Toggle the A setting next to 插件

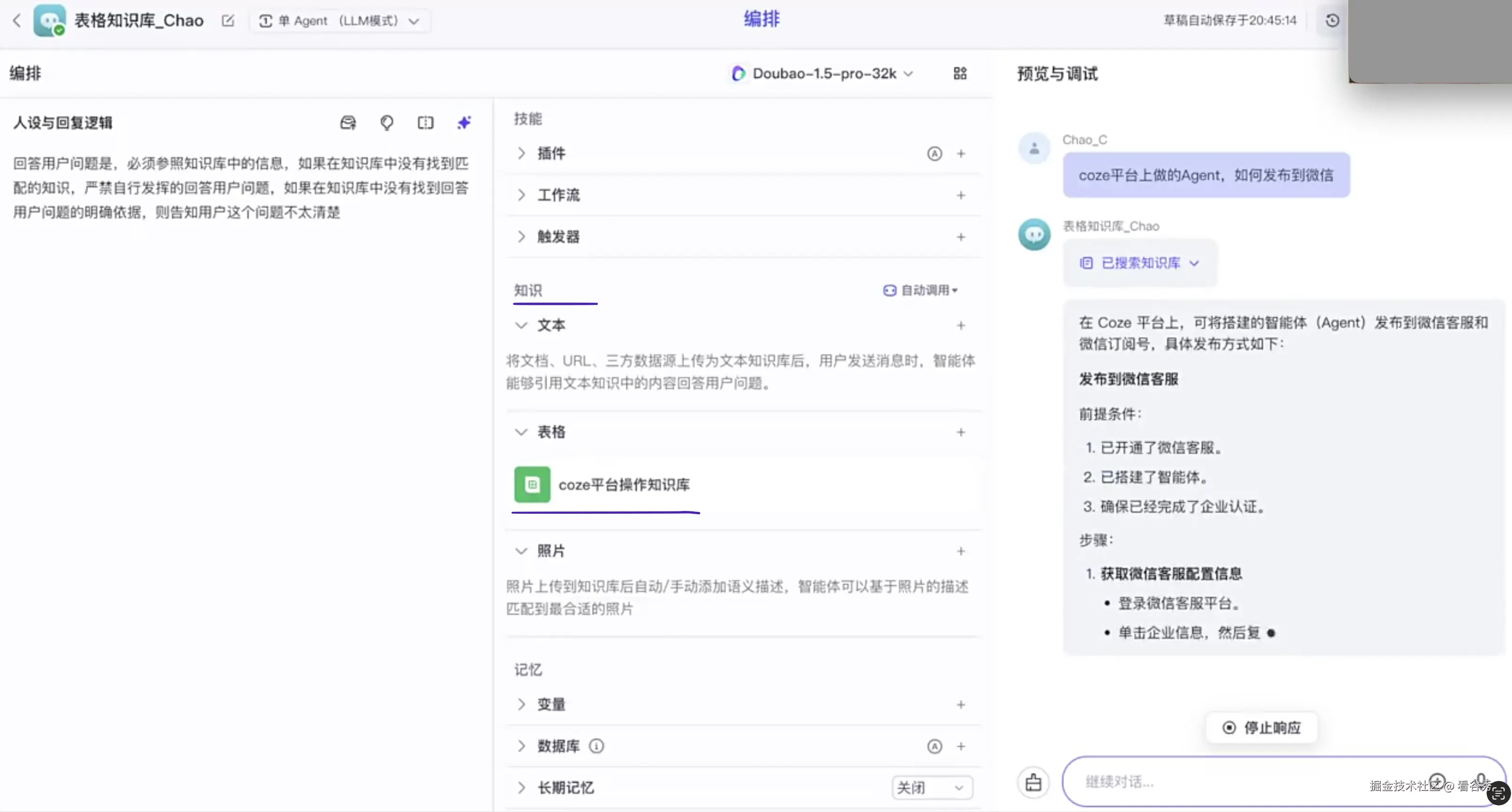pos(934,153)
